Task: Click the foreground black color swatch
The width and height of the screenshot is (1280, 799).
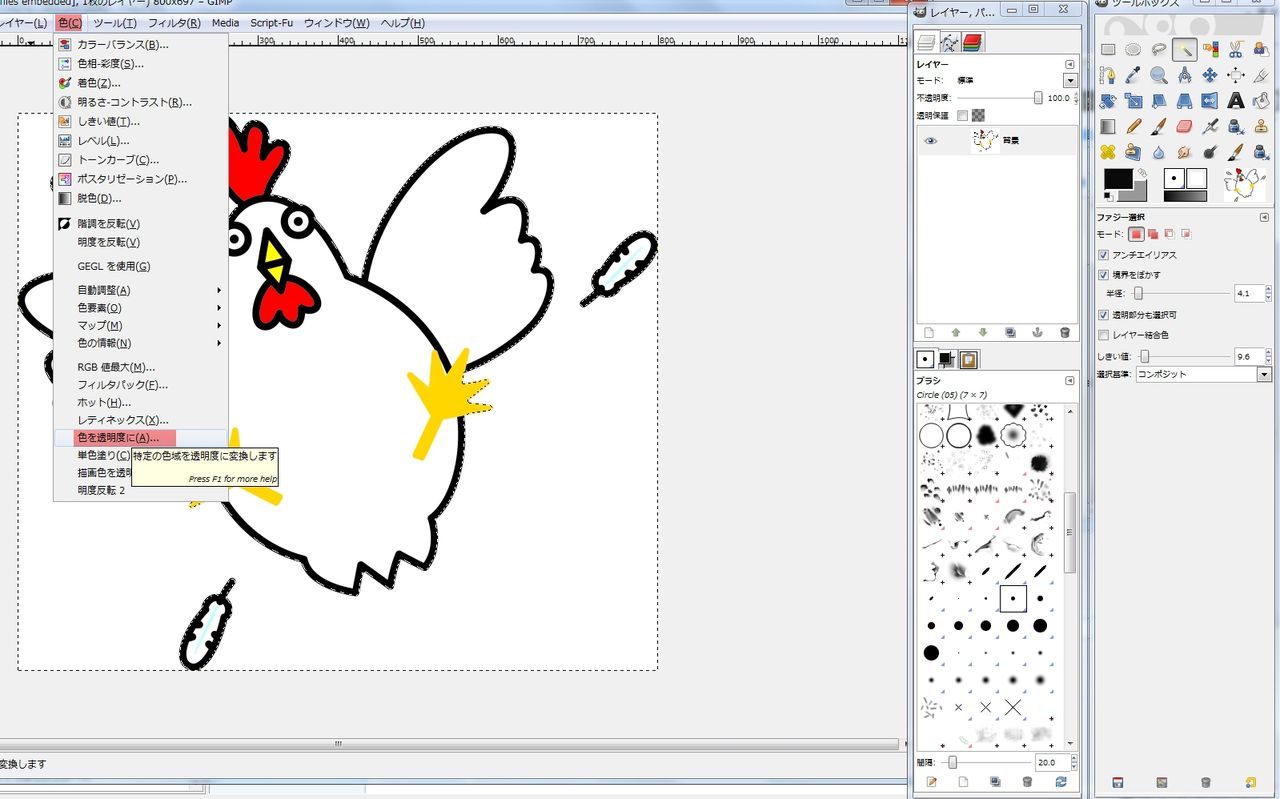Action: (x=1118, y=180)
